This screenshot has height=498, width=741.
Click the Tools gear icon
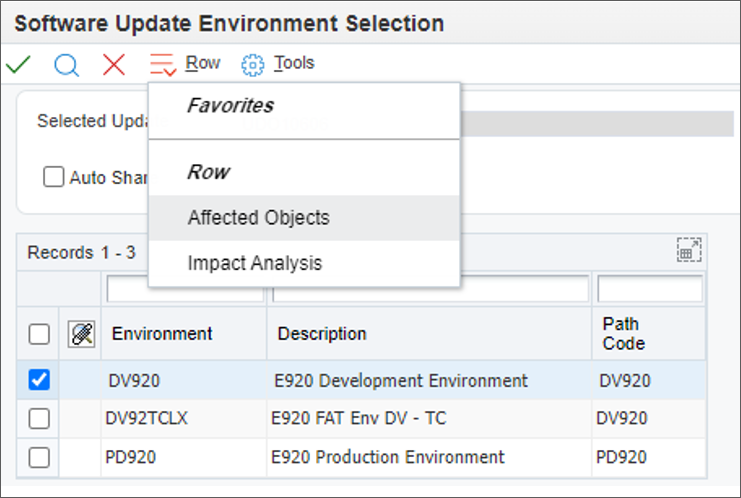click(x=253, y=65)
